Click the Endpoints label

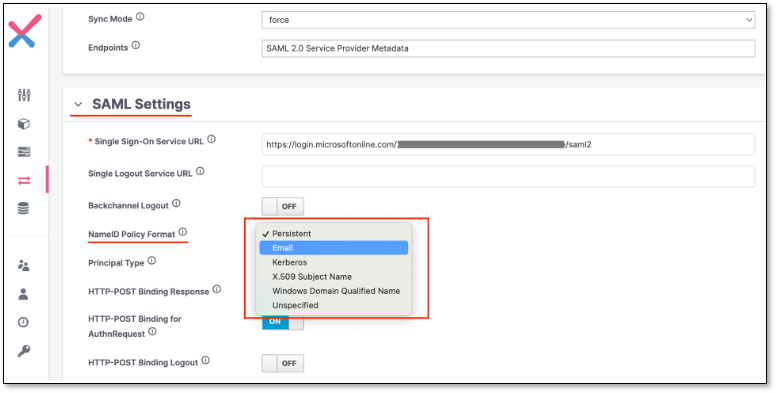(x=108, y=48)
